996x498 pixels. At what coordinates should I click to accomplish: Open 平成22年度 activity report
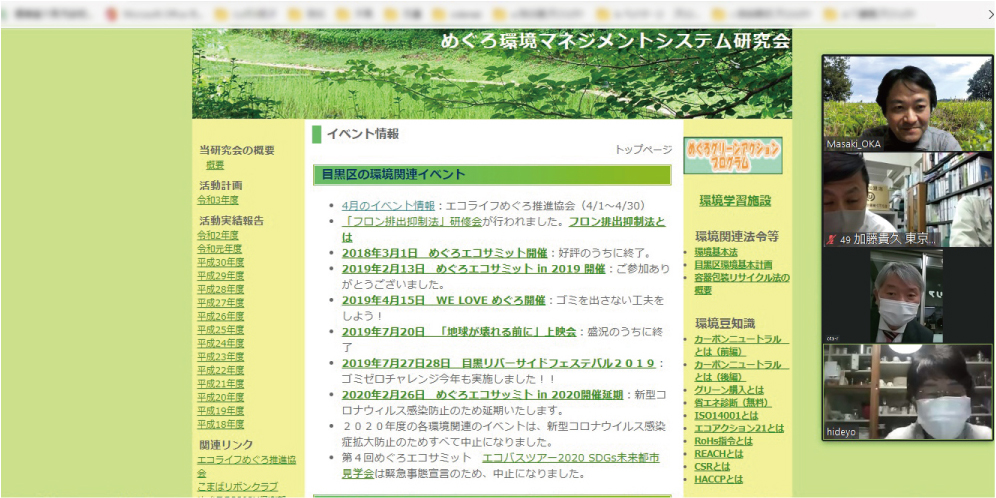click(220, 370)
